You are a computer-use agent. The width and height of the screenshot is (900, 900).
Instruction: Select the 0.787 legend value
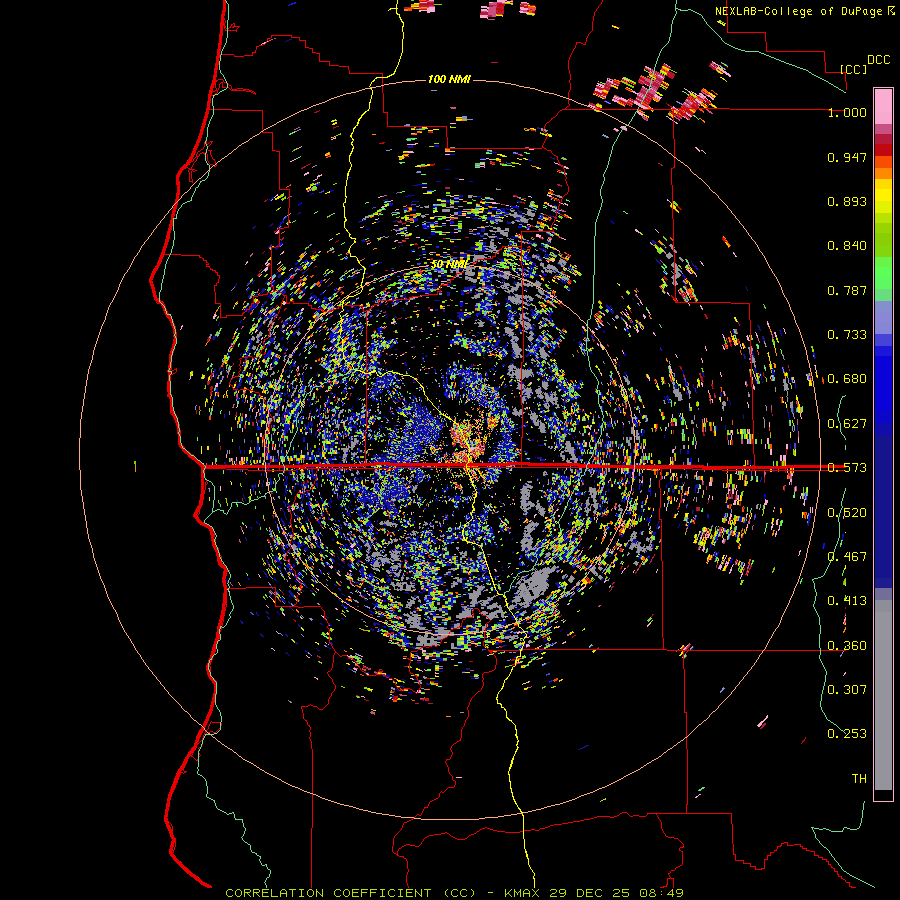847,290
